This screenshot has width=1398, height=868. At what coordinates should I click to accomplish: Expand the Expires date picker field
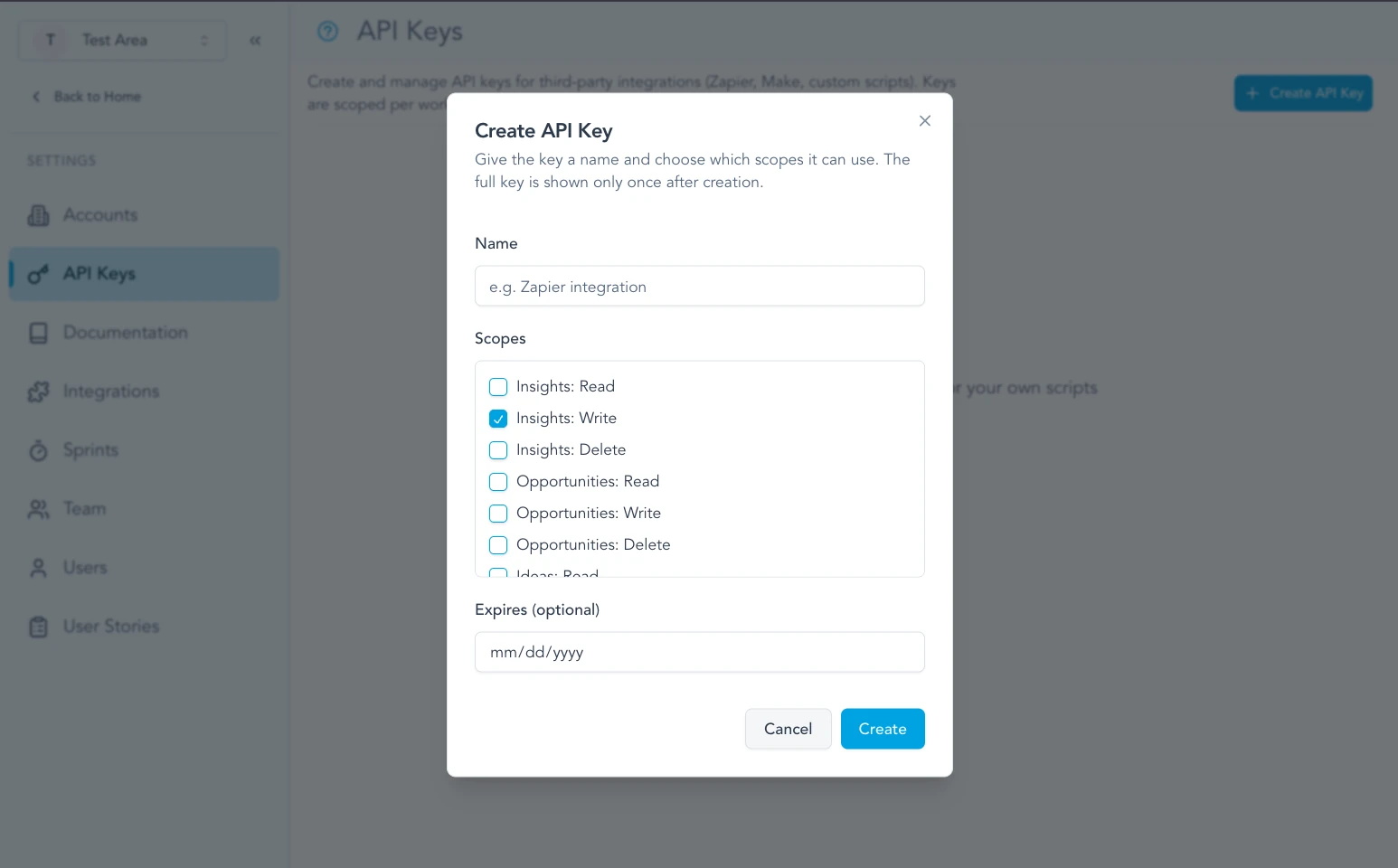699,651
